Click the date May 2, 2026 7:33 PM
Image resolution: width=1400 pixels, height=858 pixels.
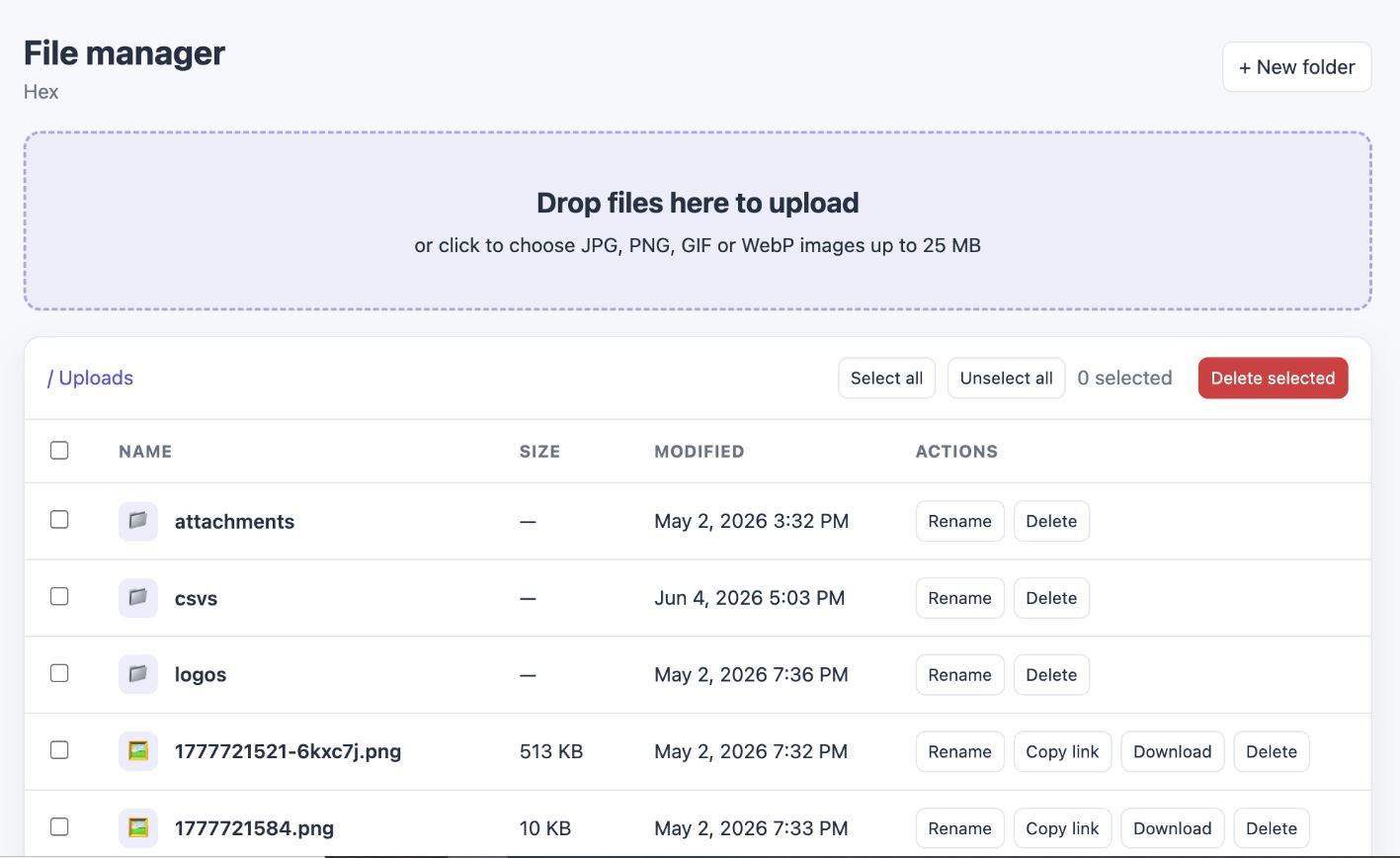click(751, 828)
